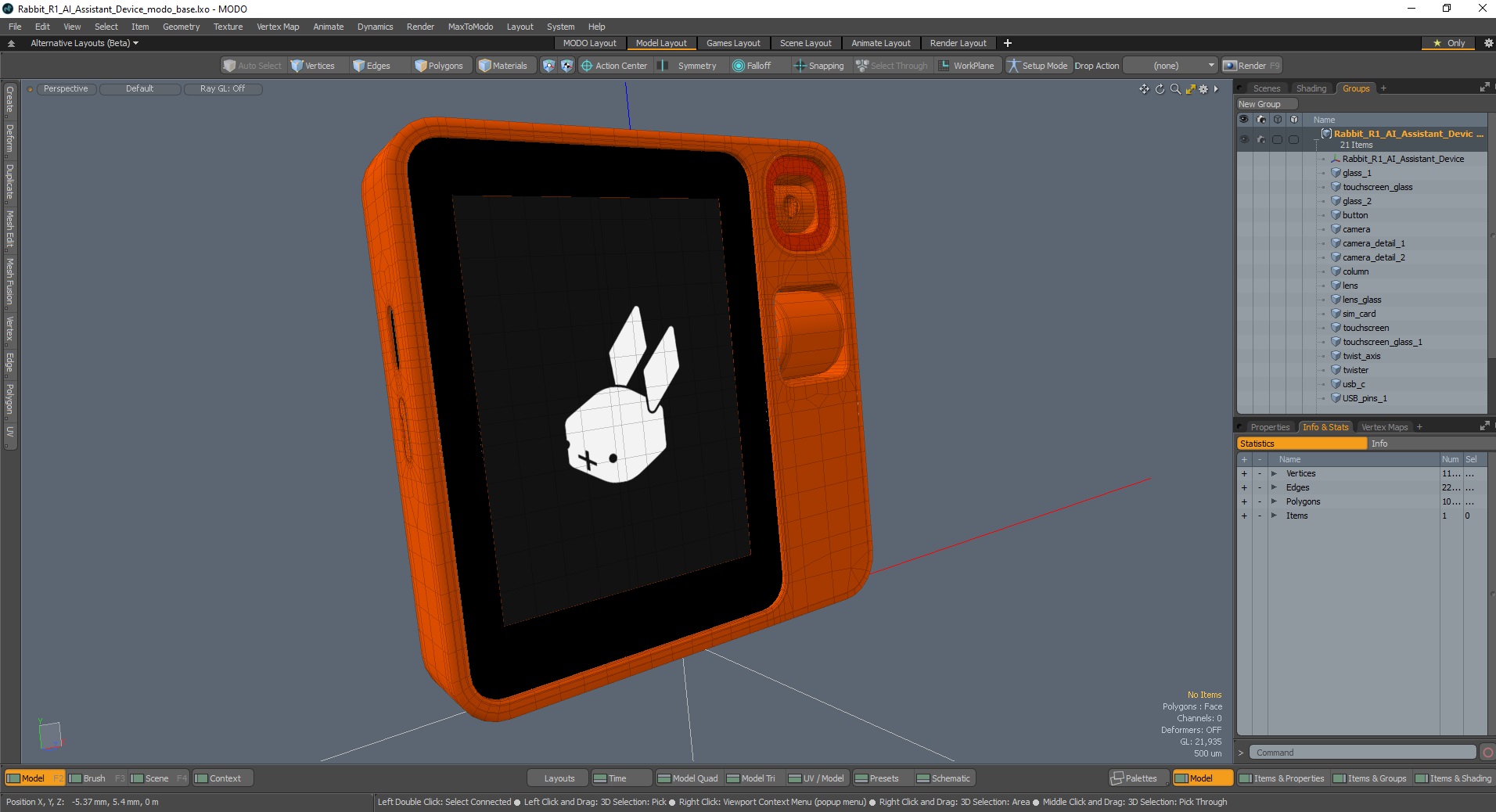Click the Items selection mode cube icon
The width and height of the screenshot is (1496, 812).
[548, 66]
